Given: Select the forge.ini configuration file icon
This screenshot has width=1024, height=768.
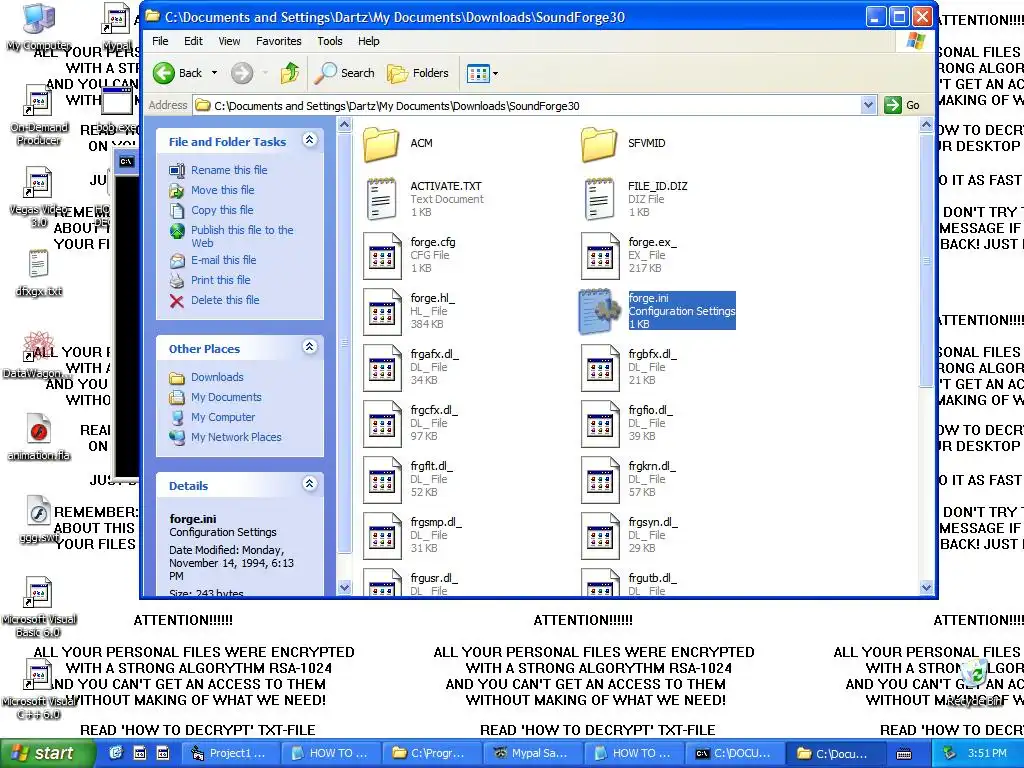Looking at the screenshot, I should [x=600, y=312].
